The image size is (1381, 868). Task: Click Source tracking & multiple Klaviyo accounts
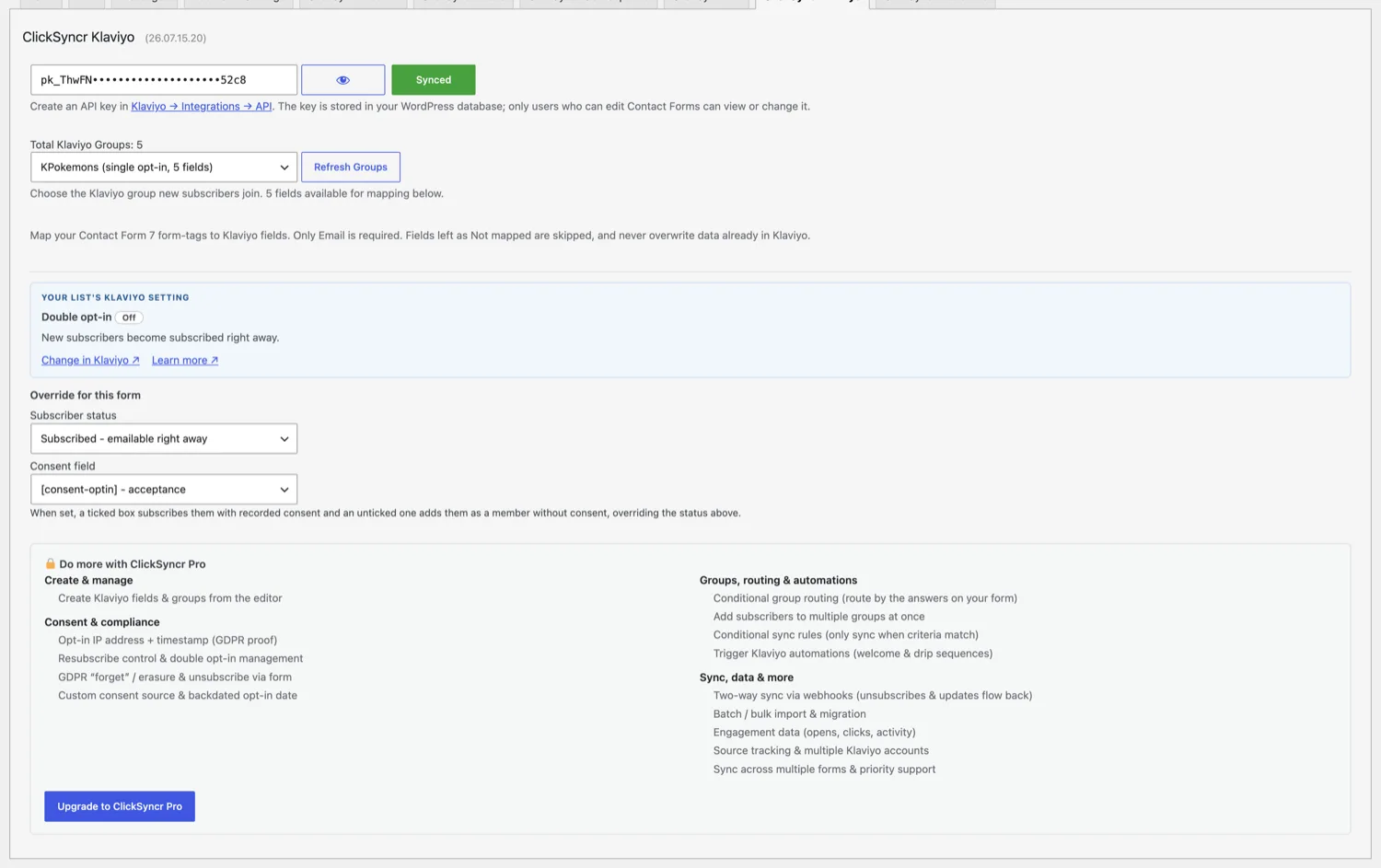click(x=821, y=751)
